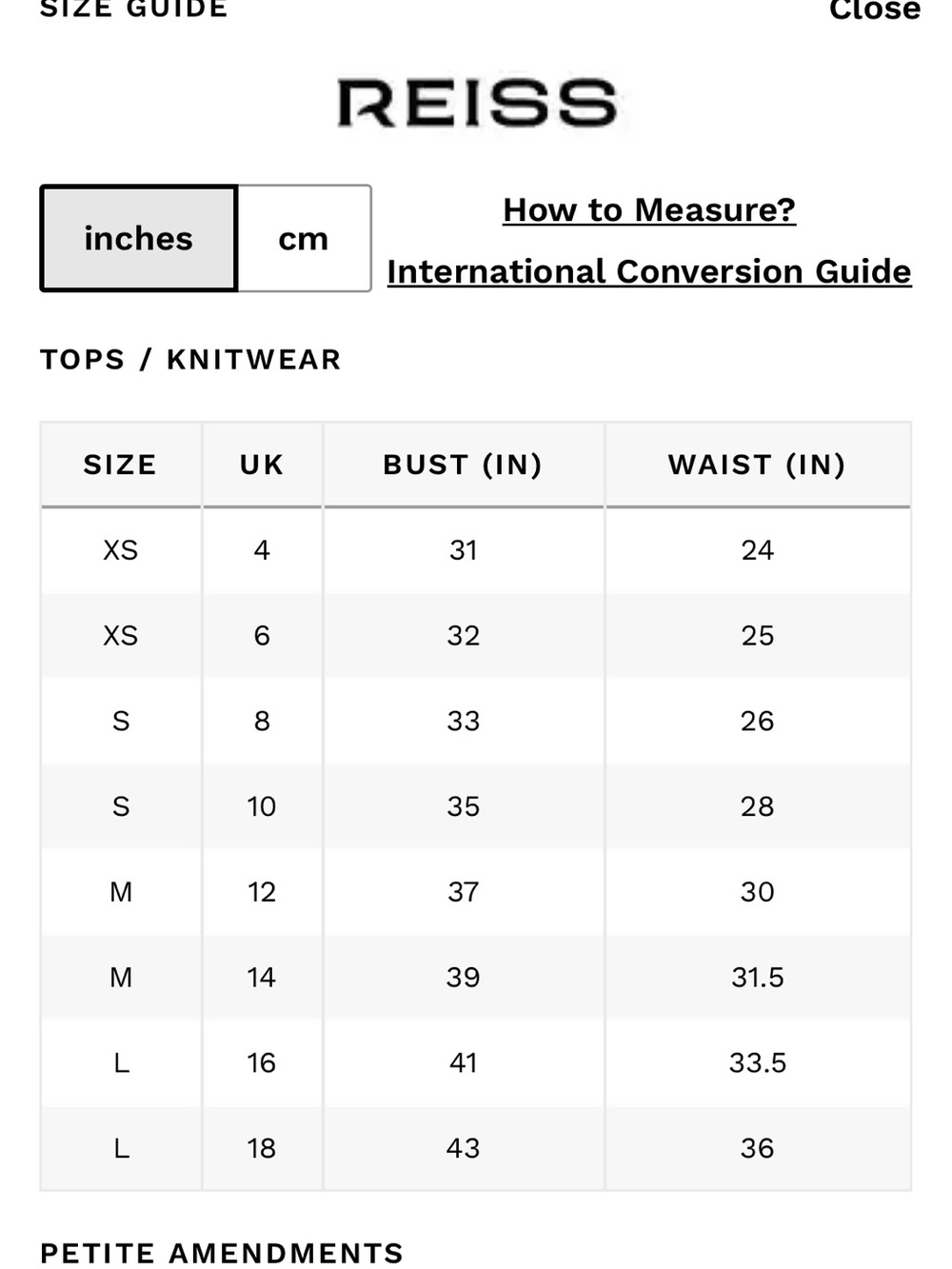
Task: Click waist value 33.5
Action: [x=758, y=1062]
